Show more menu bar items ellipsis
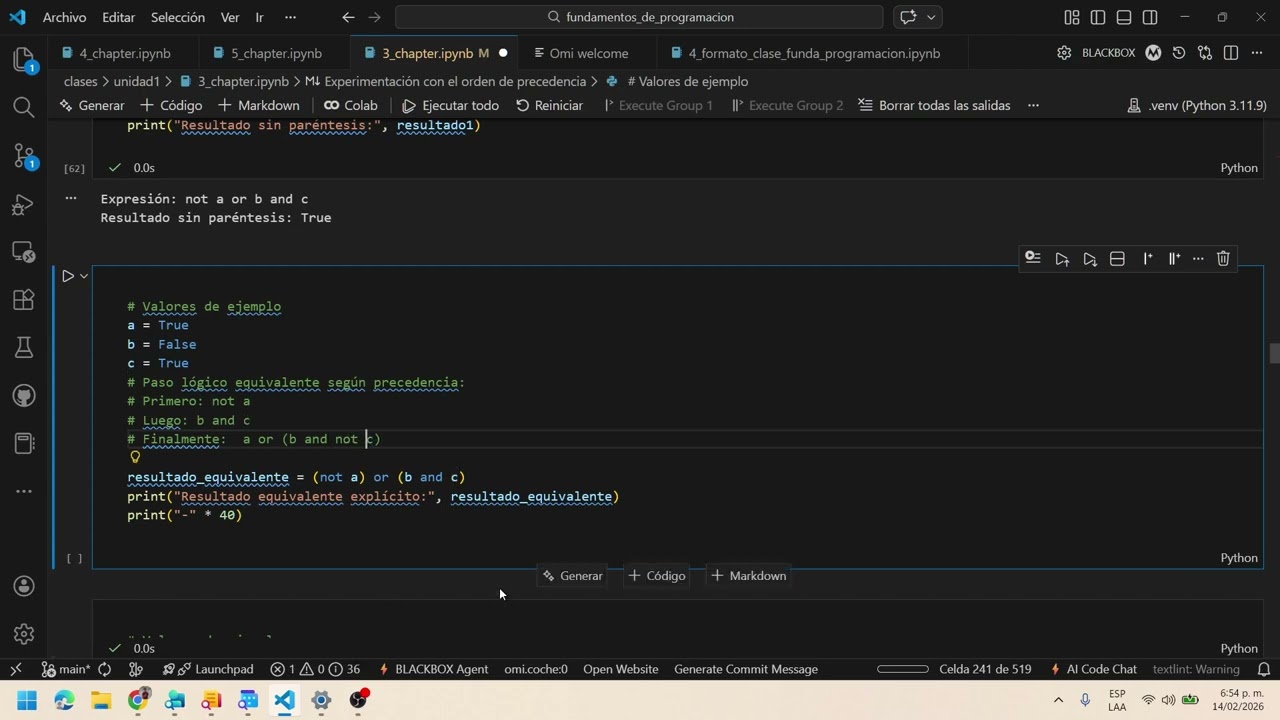Image resolution: width=1280 pixels, height=720 pixels. (x=290, y=17)
